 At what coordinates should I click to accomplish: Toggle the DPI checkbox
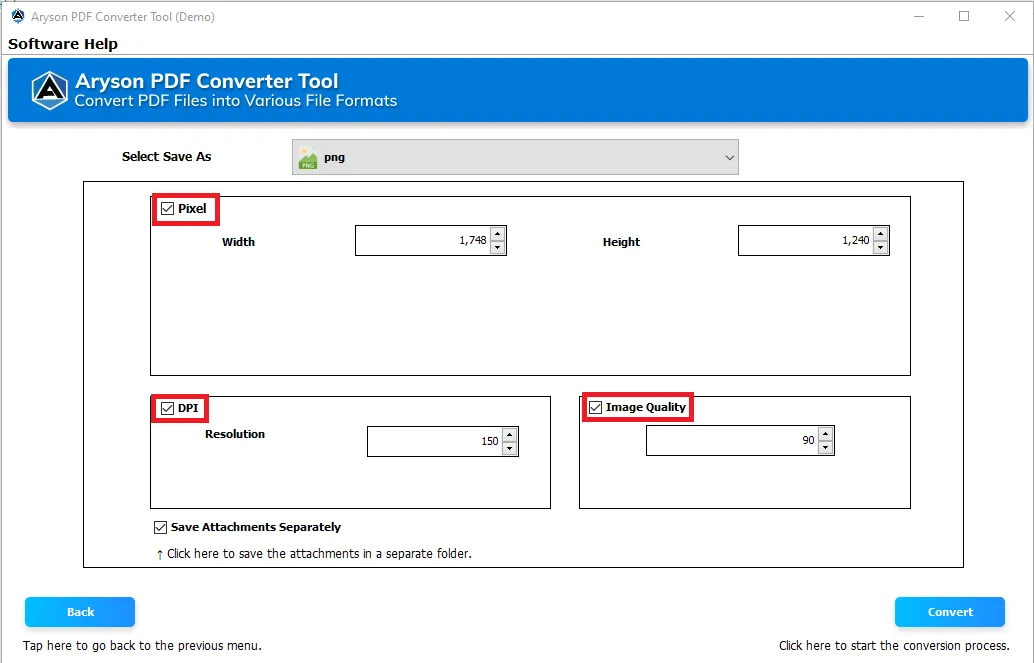[x=167, y=408]
